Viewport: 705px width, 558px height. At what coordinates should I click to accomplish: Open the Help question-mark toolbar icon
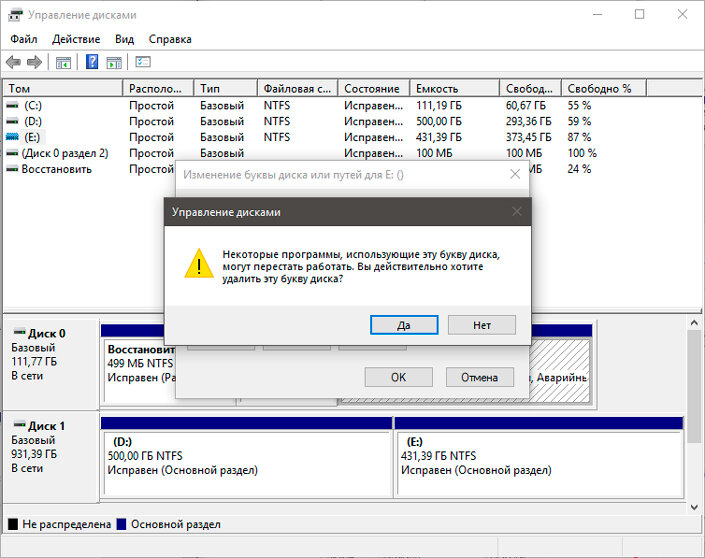(x=92, y=62)
